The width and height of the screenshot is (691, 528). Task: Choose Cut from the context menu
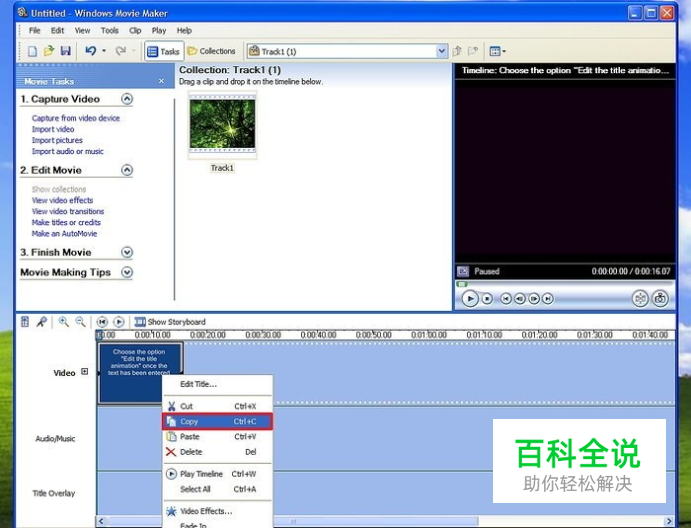(218, 406)
